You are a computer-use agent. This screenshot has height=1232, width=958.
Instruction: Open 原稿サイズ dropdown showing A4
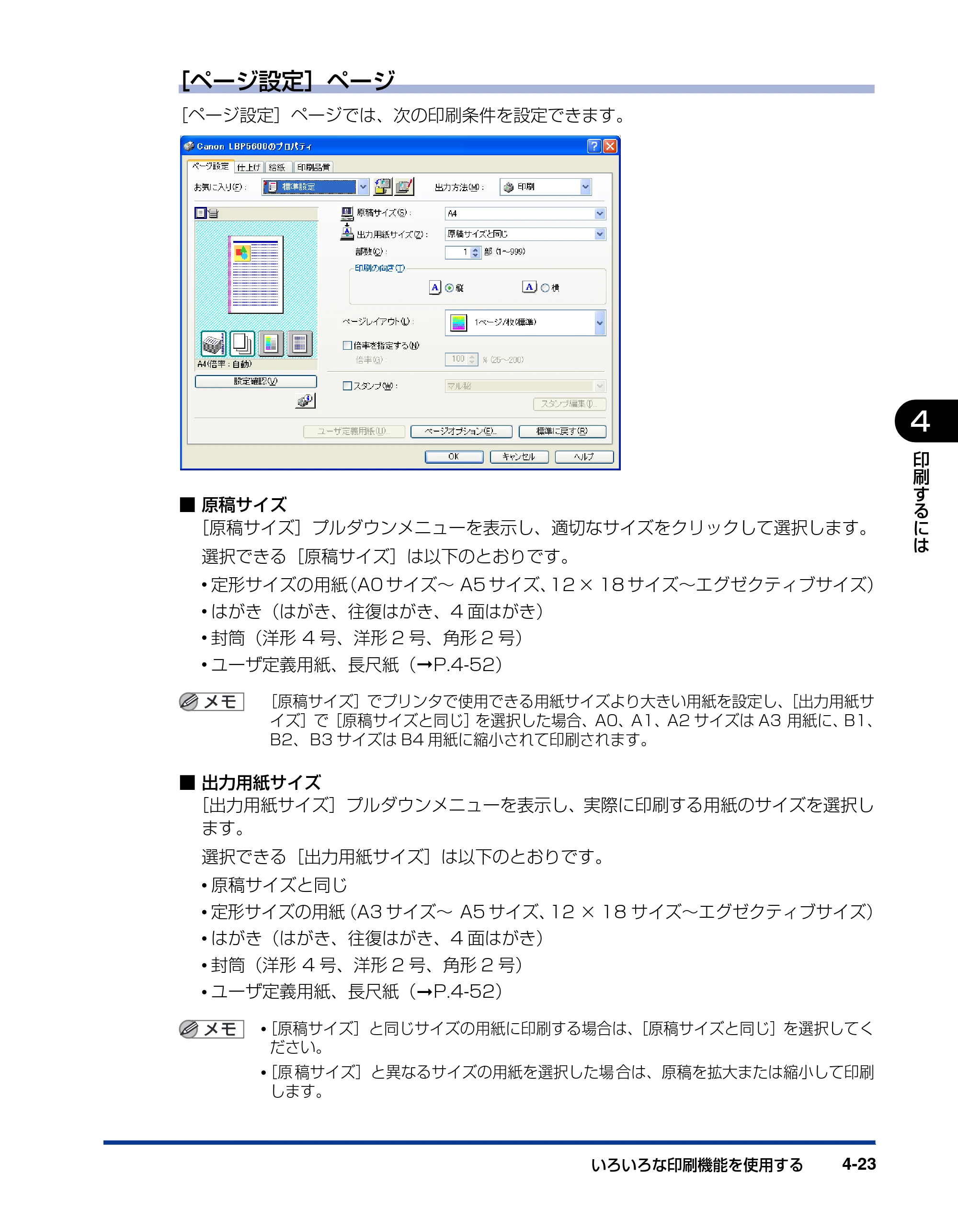click(525, 213)
